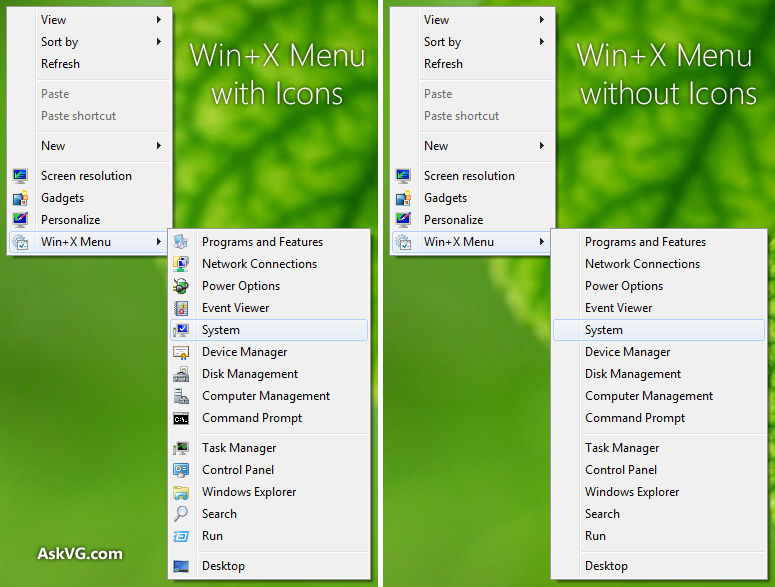Select Computer Management in the icon-less Win+X menu
Image resolution: width=775 pixels, height=587 pixels.
coord(649,396)
